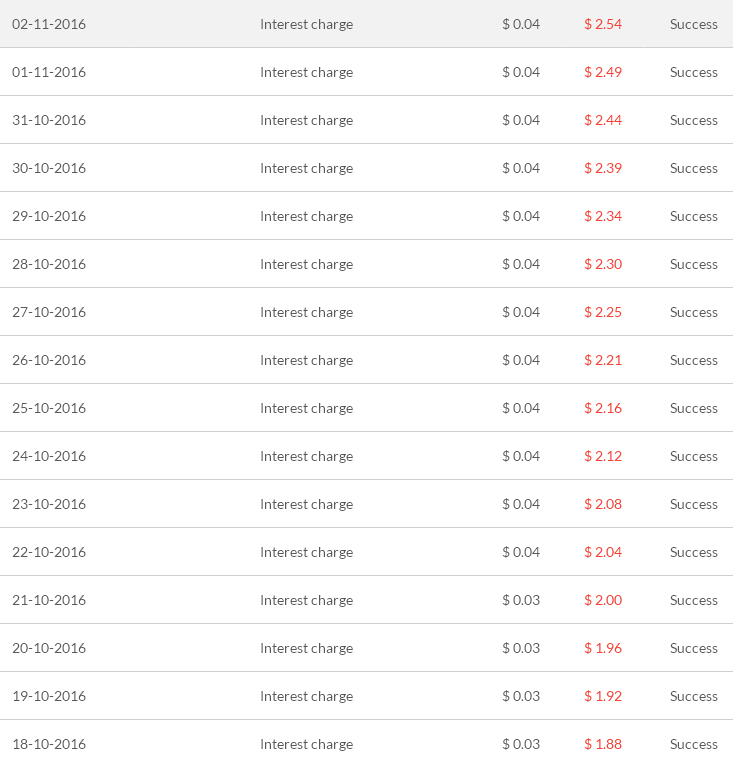Select the 27-10-2016 date cell
This screenshot has width=733, height=767.
pos(49,312)
